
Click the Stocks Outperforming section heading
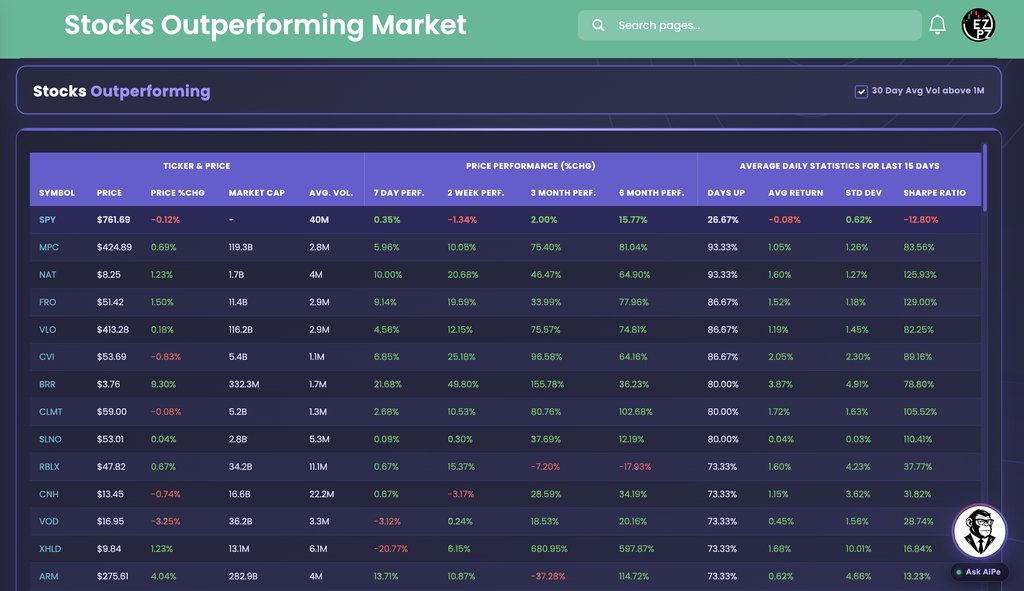(121, 91)
